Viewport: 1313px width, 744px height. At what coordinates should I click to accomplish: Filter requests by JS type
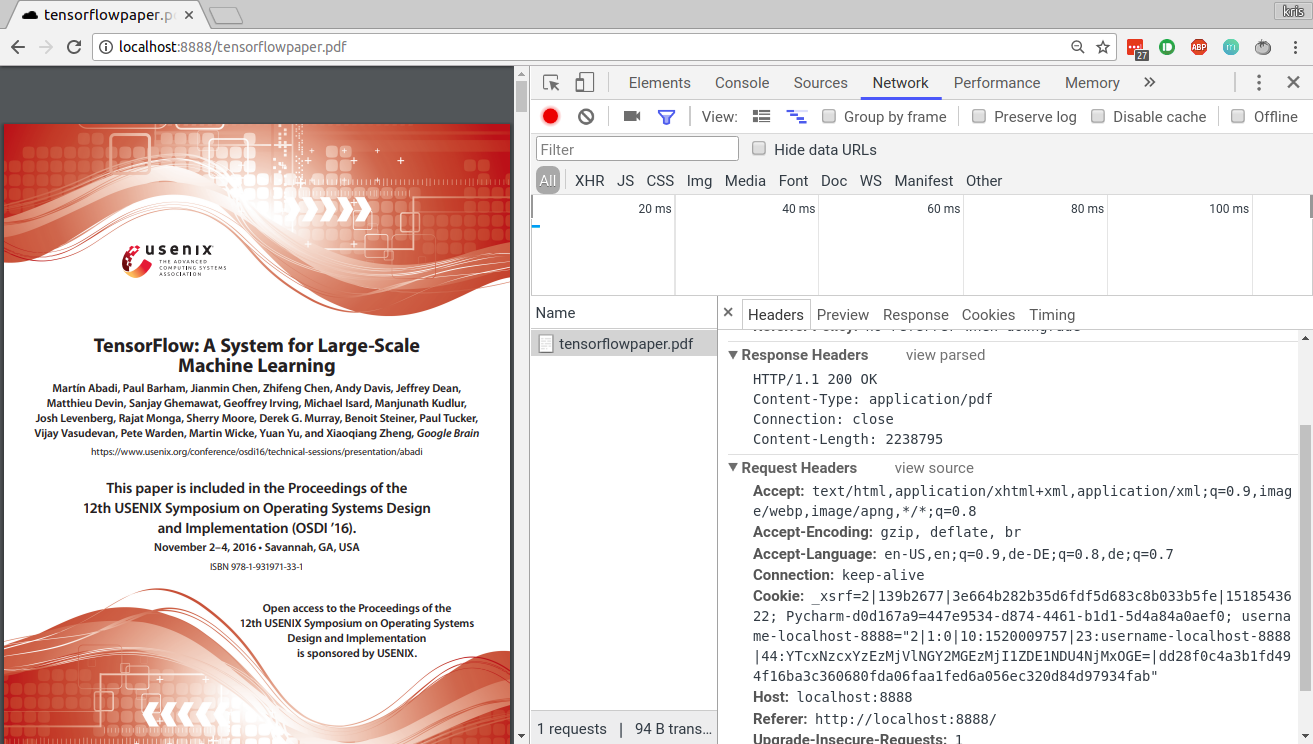[626, 181]
